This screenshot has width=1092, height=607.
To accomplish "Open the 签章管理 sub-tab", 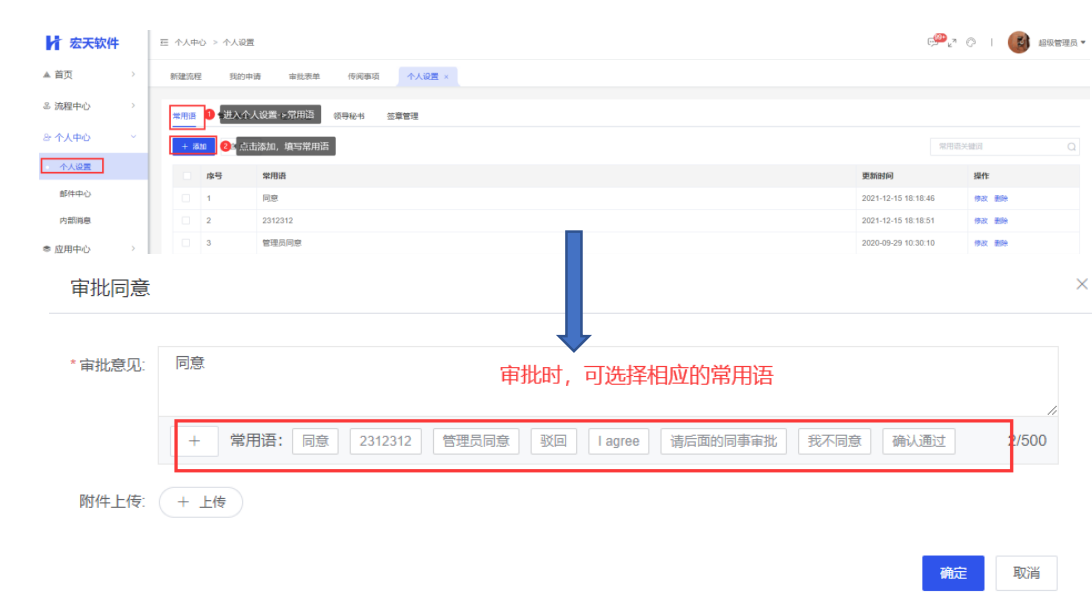I will [403, 116].
